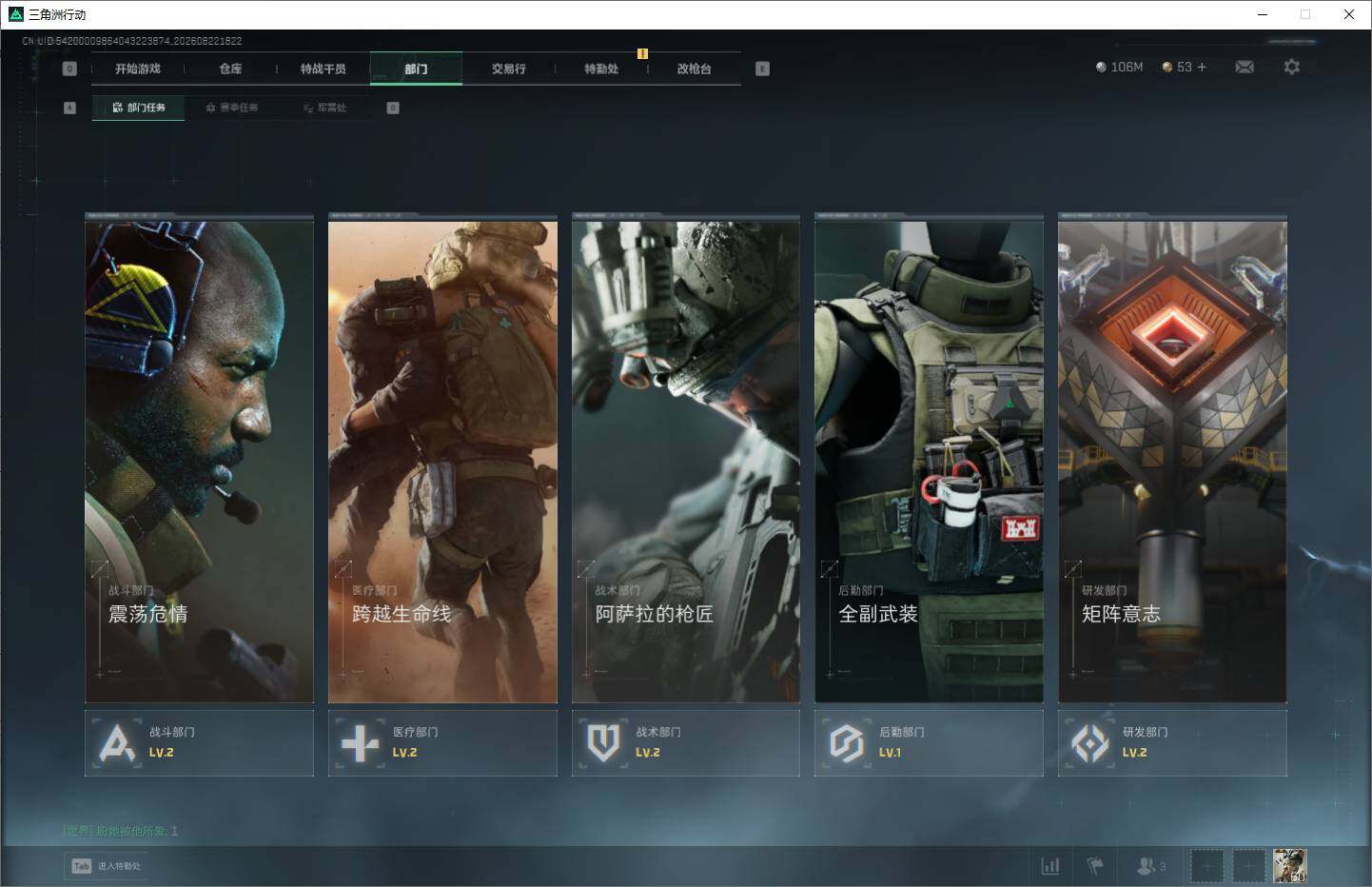This screenshot has width=1372, height=887.
Task: Select the 部门 tab
Action: point(416,69)
